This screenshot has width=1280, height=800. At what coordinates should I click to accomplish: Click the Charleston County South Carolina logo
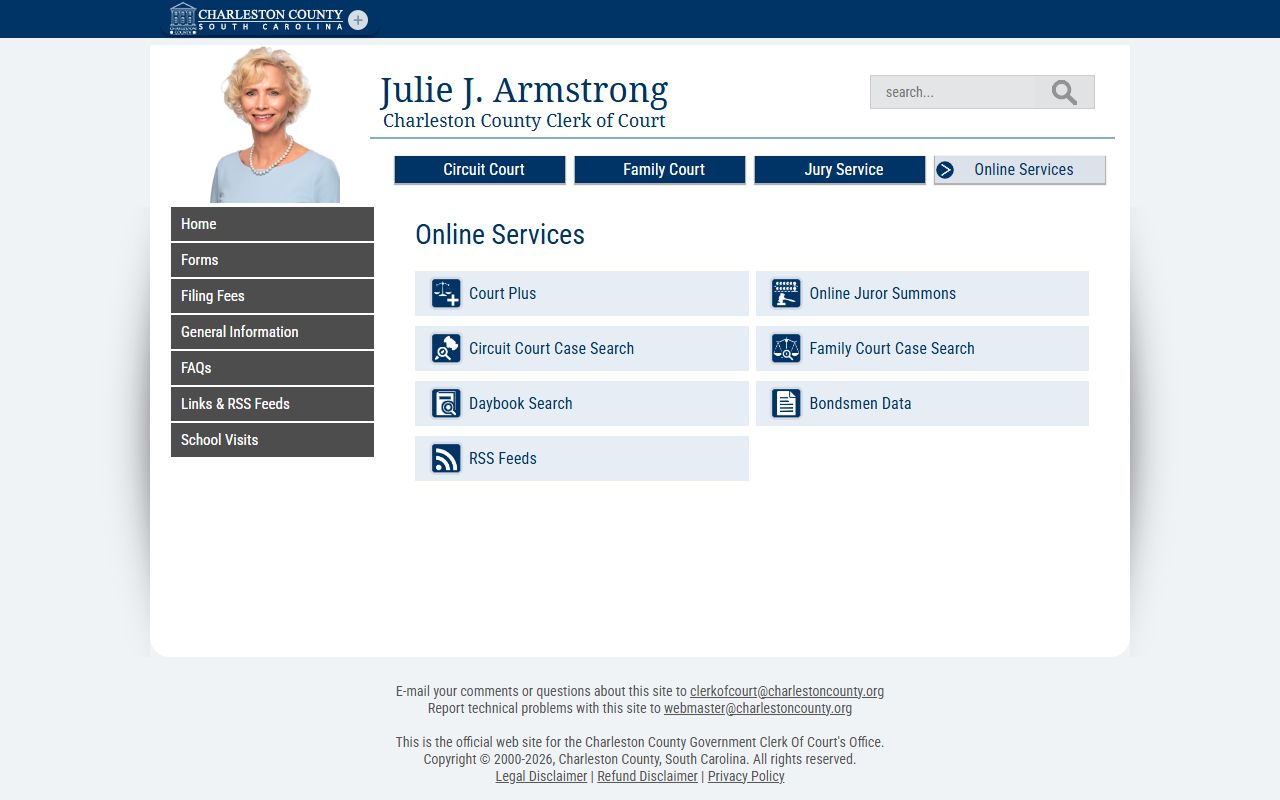click(x=256, y=18)
